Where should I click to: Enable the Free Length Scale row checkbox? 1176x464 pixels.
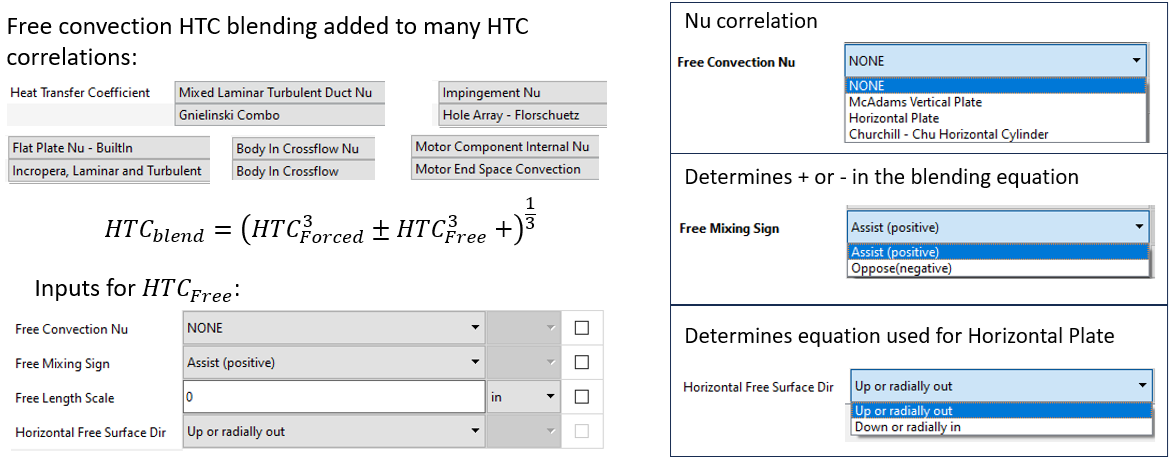point(582,397)
